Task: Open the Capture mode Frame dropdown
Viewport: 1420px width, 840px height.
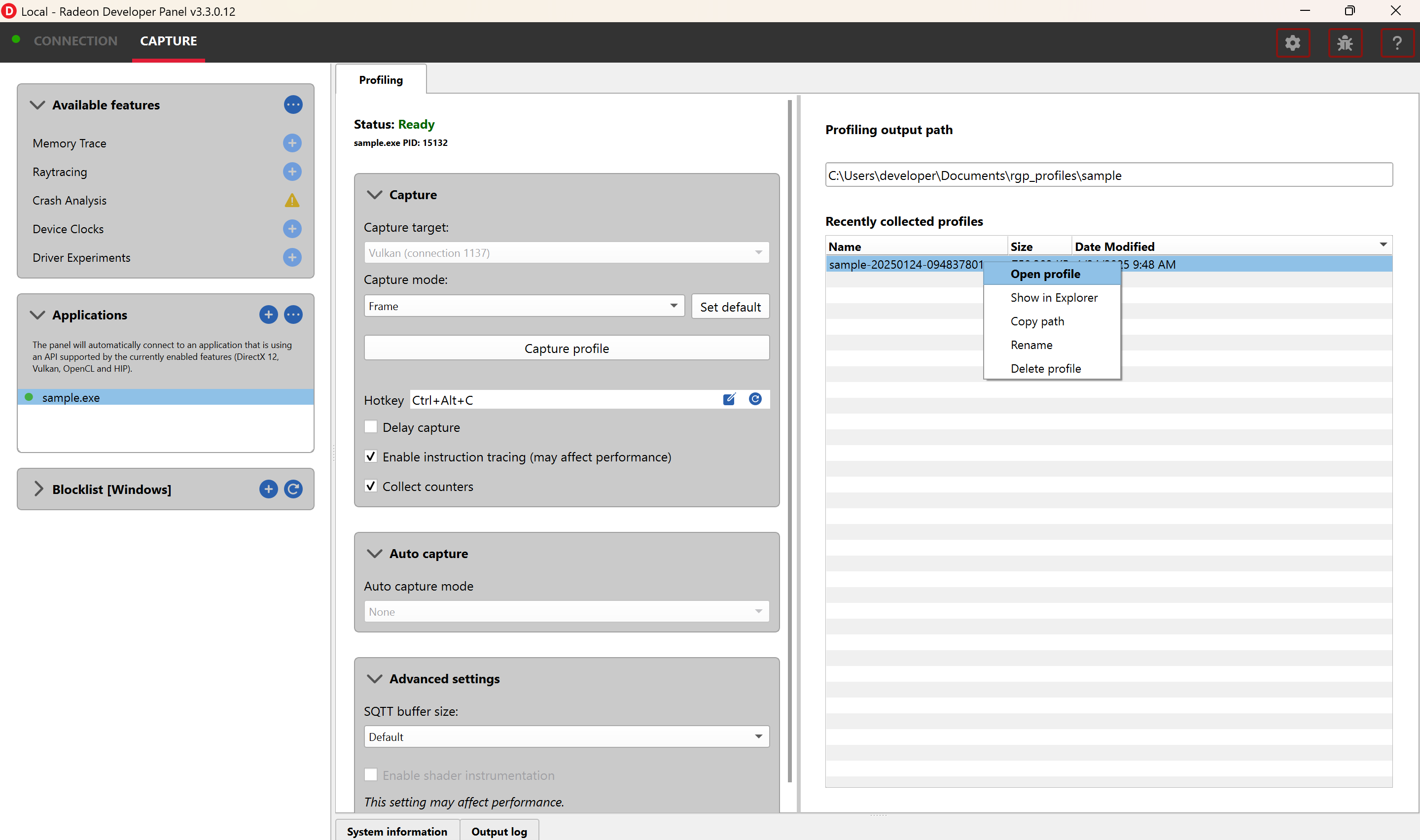Action: pos(524,306)
